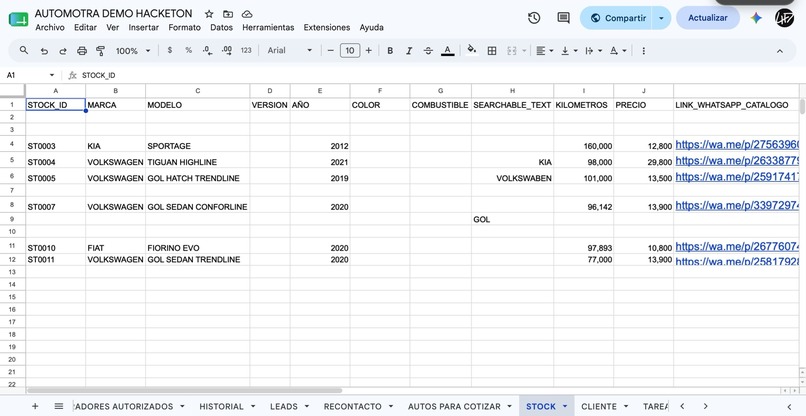Add a new sheet with plus
The width and height of the screenshot is (806, 416).
tap(35, 406)
